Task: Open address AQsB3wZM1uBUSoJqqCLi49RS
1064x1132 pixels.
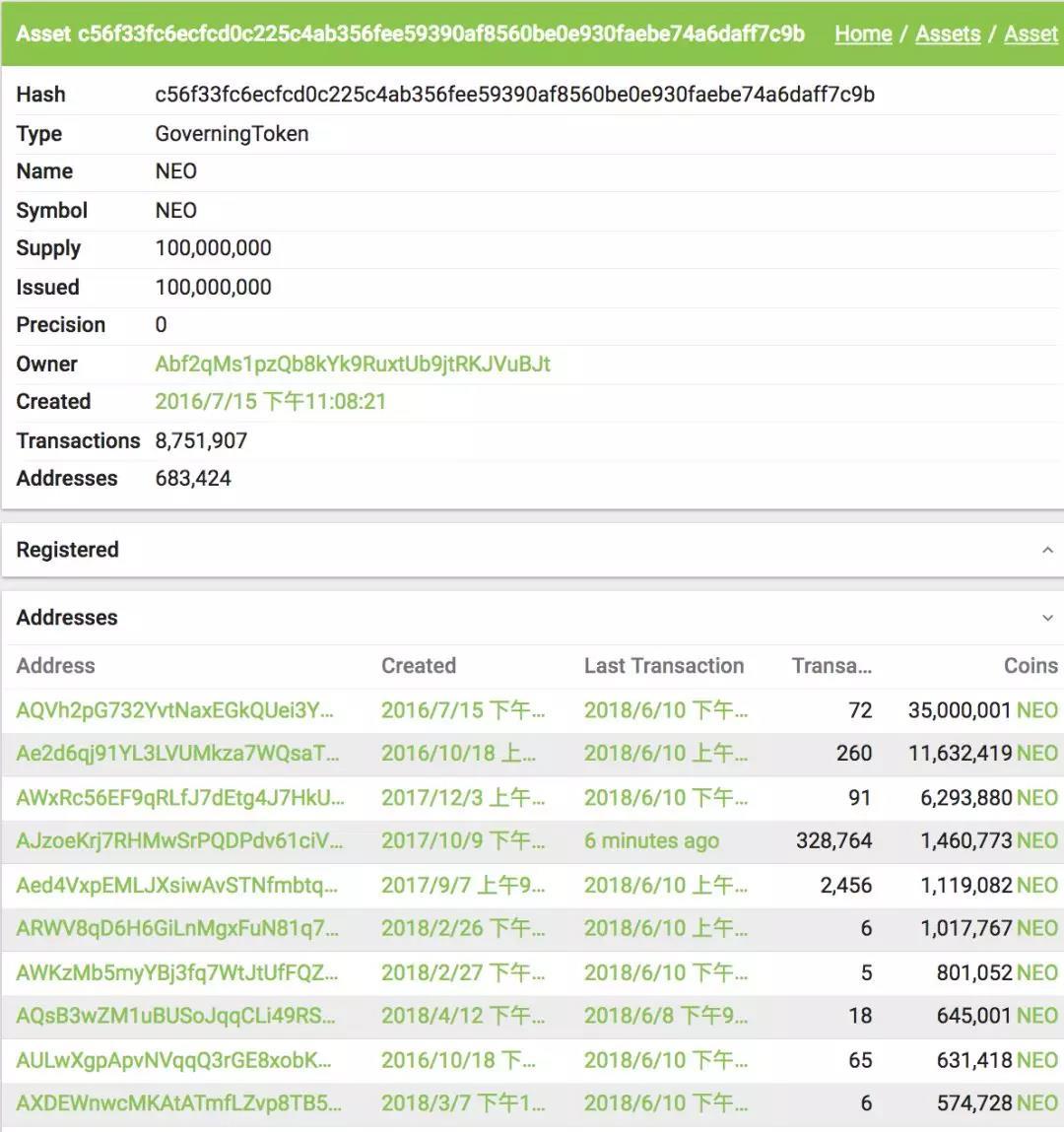Action: tap(175, 1016)
